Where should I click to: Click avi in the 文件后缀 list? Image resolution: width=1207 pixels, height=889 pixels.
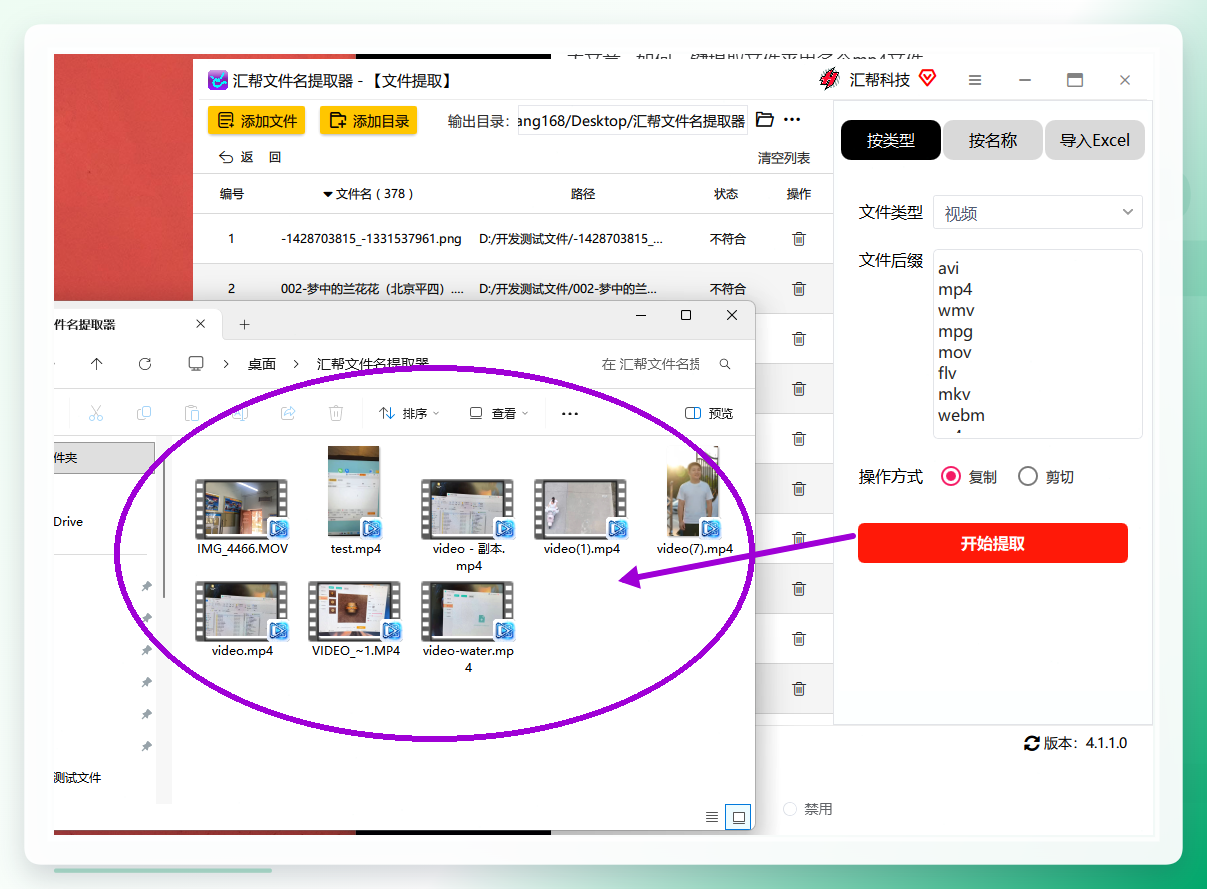[x=949, y=268]
